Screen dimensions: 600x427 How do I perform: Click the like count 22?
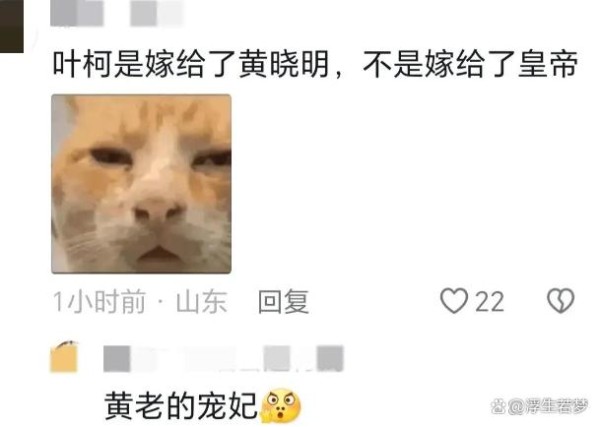point(490,302)
